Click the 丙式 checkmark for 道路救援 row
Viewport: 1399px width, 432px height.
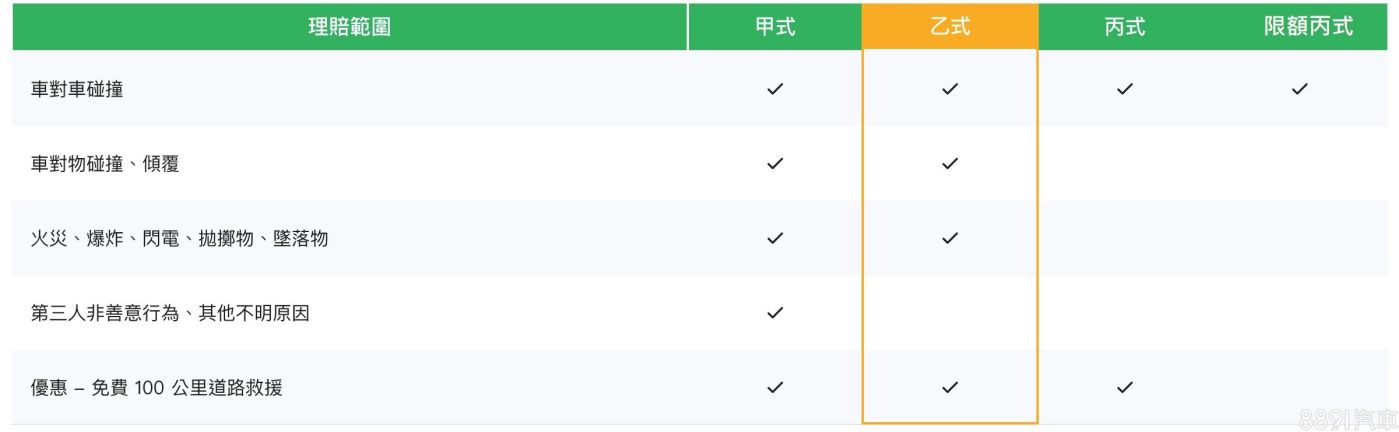1125,387
